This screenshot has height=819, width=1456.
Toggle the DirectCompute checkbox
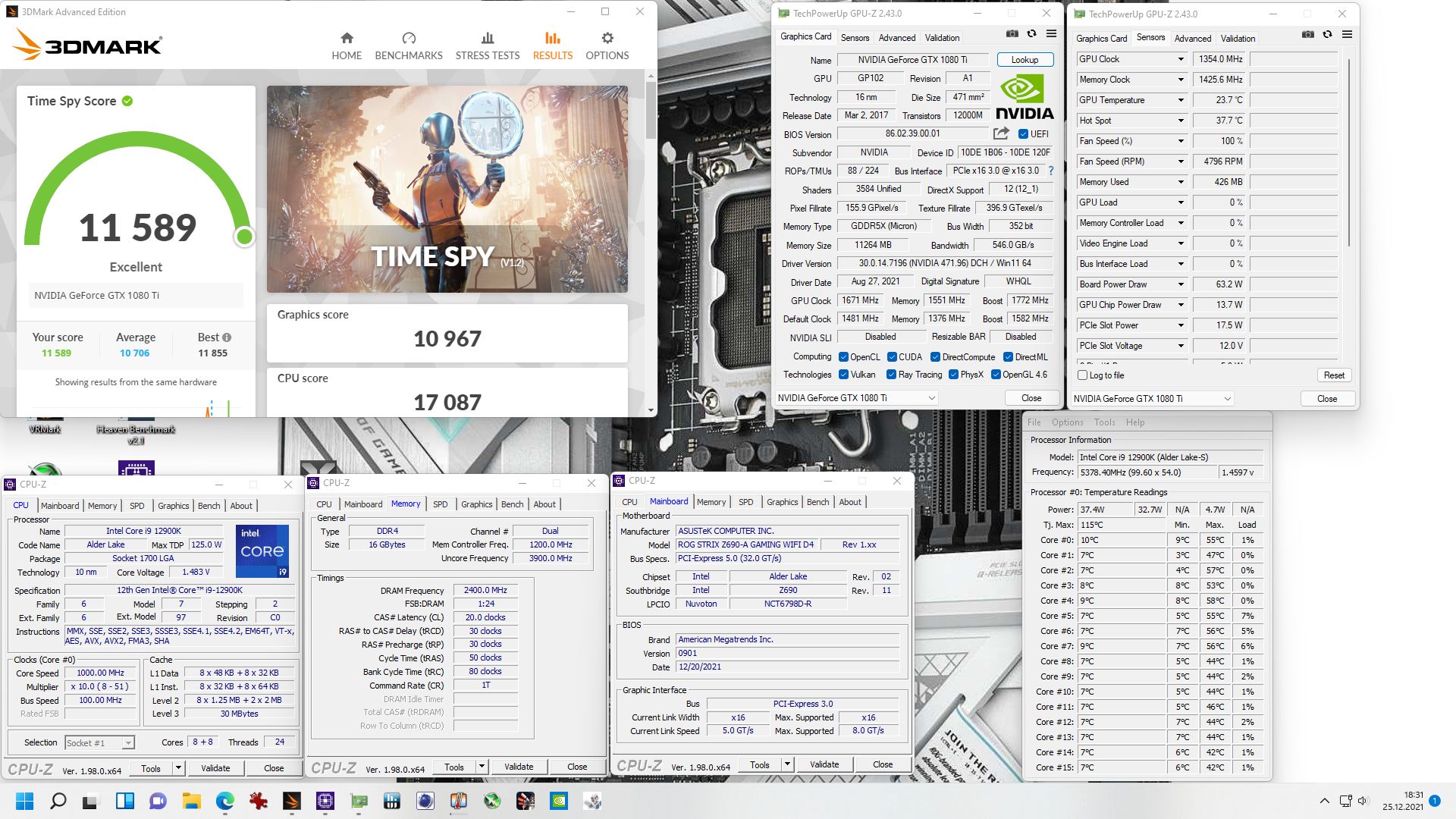pos(935,357)
